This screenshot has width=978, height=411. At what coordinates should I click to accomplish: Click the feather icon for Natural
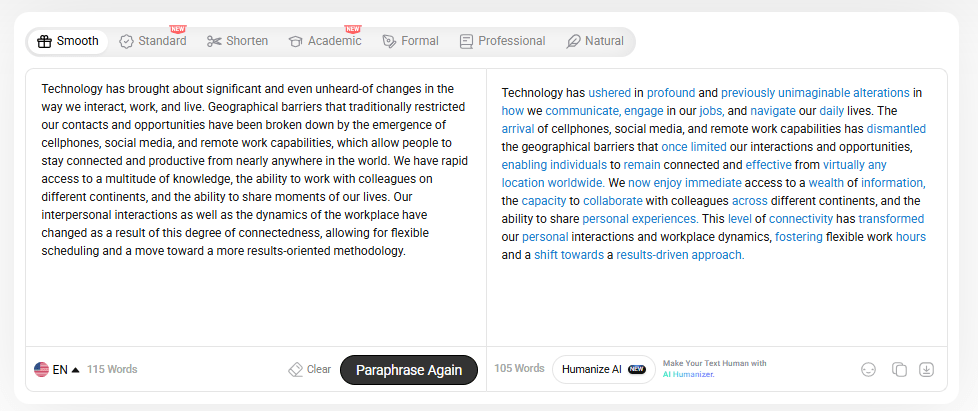(573, 41)
